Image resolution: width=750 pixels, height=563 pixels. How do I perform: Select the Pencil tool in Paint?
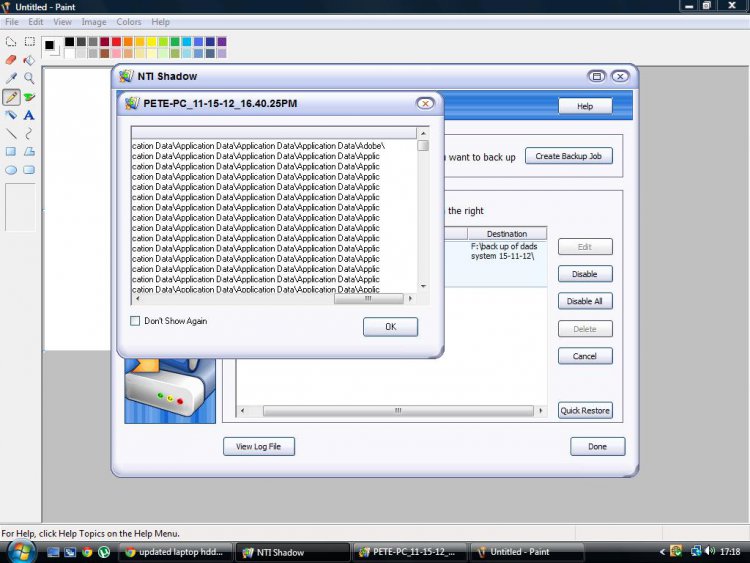11,97
